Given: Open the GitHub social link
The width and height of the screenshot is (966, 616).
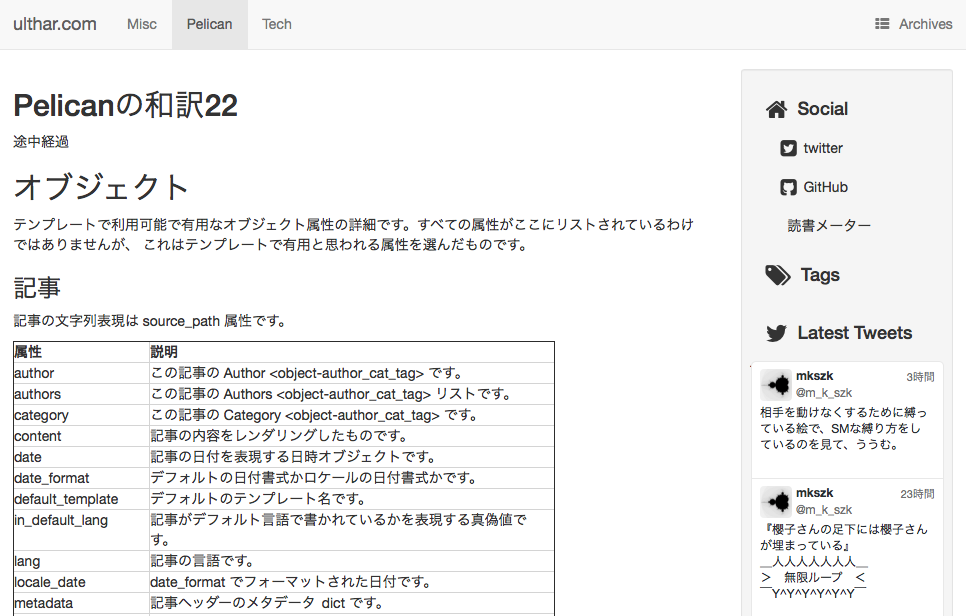Looking at the screenshot, I should point(825,187).
